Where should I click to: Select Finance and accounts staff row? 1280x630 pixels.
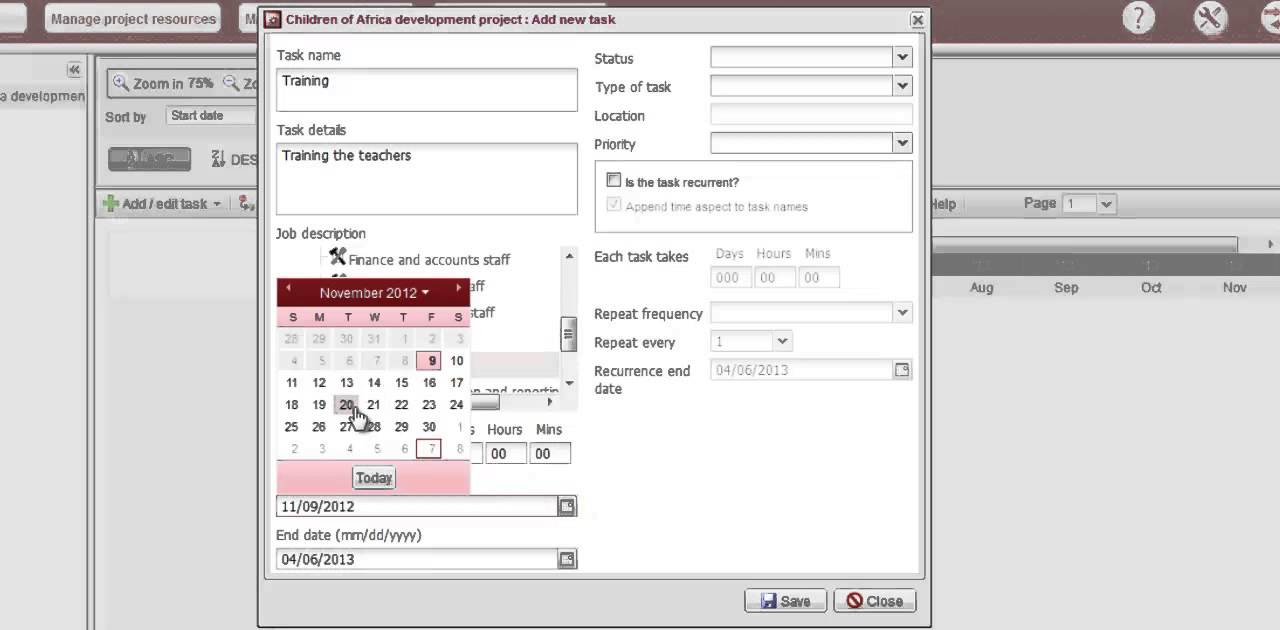coord(429,259)
